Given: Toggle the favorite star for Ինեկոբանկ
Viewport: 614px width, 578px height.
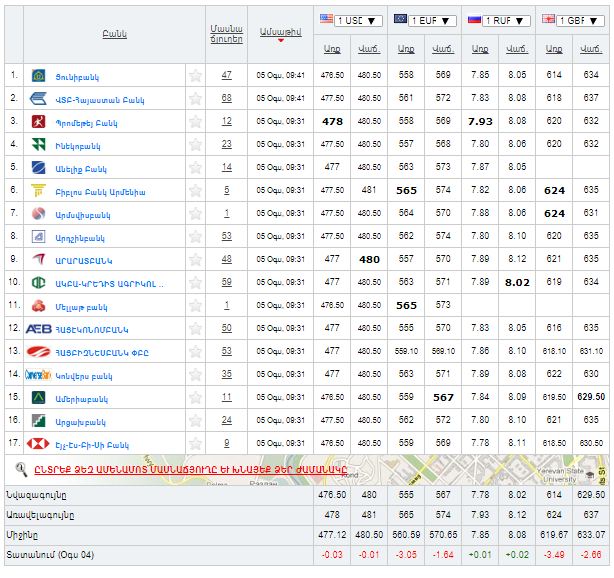Looking at the screenshot, I should (196, 144).
